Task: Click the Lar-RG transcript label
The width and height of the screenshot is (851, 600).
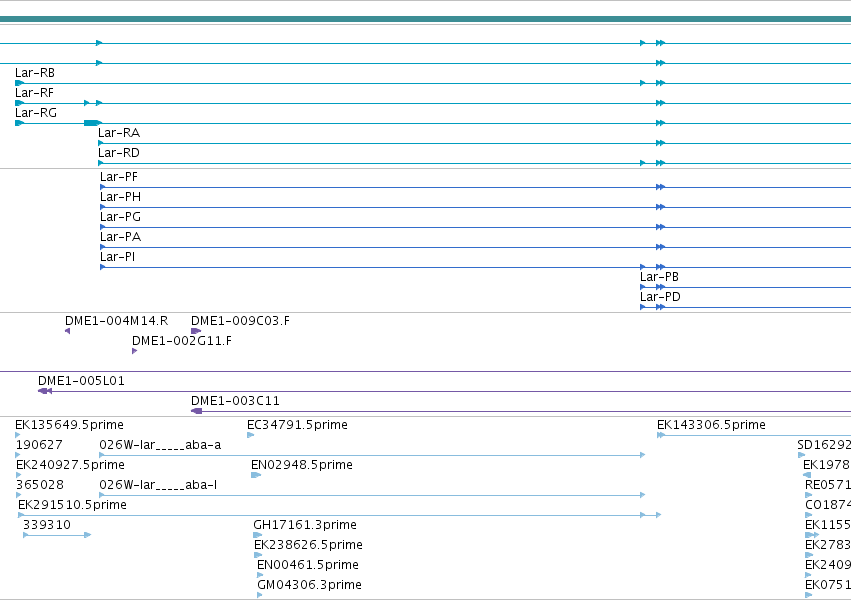Action: [36, 113]
